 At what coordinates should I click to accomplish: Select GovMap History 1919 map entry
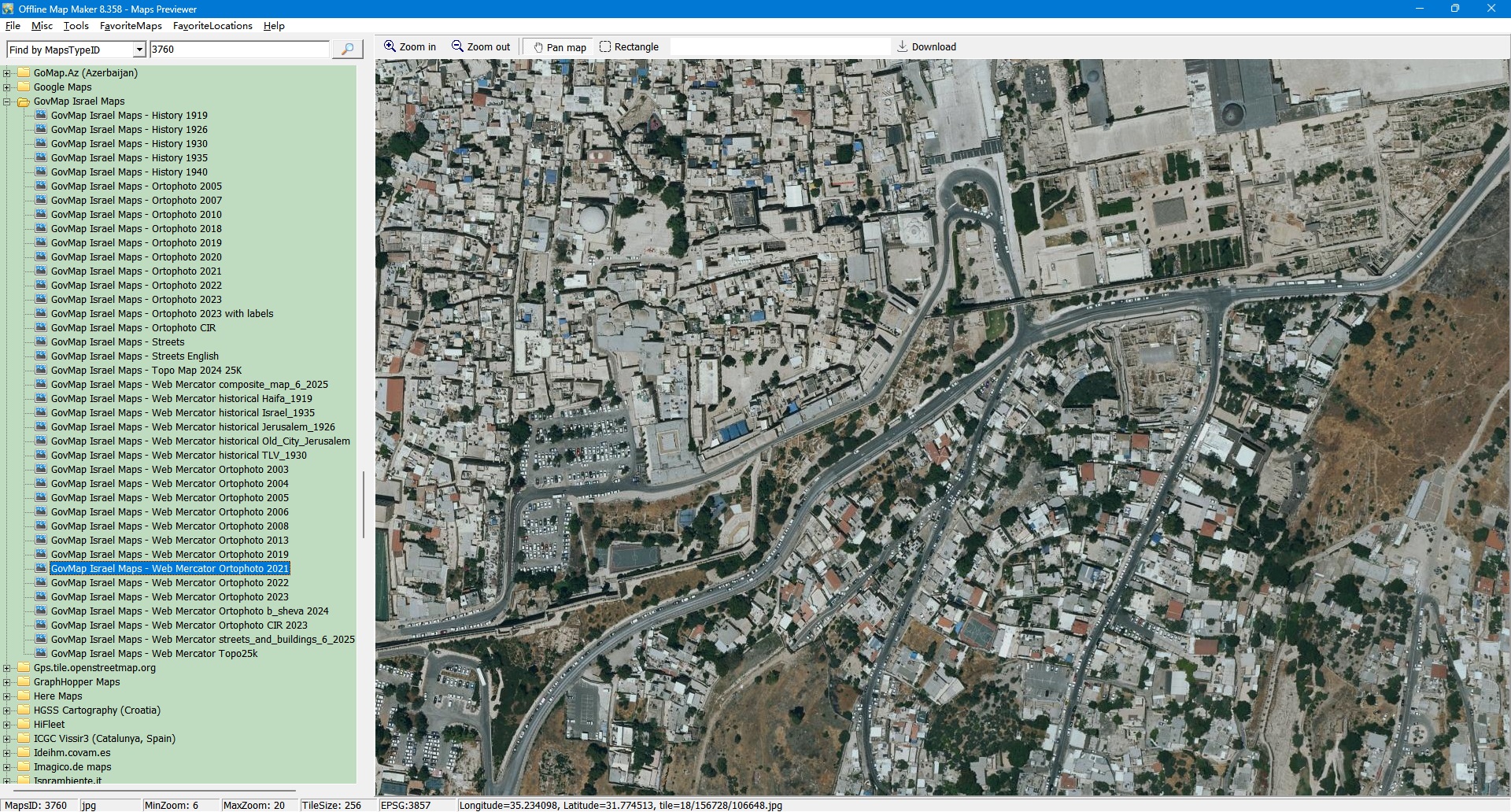tap(129, 116)
